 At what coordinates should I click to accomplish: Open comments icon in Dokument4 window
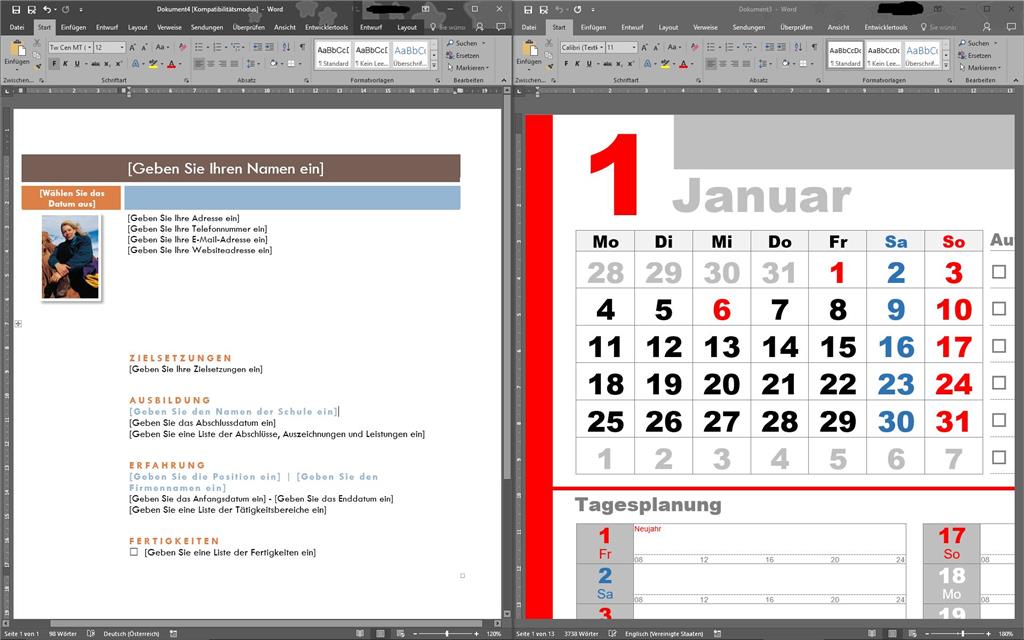point(501,27)
